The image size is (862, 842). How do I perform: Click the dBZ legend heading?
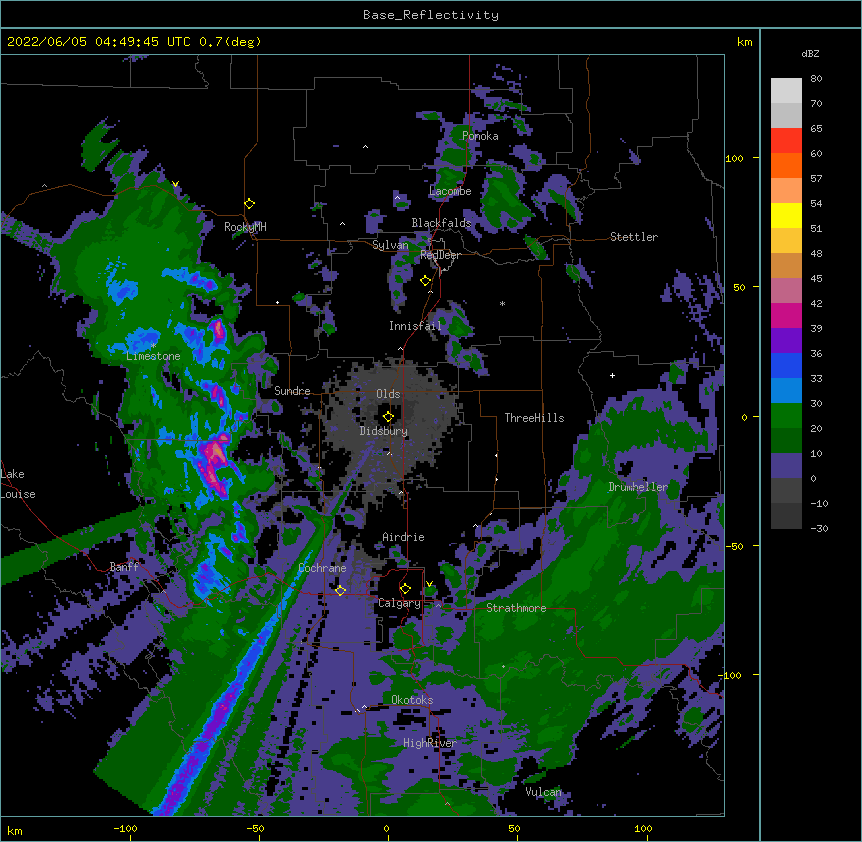(810, 53)
